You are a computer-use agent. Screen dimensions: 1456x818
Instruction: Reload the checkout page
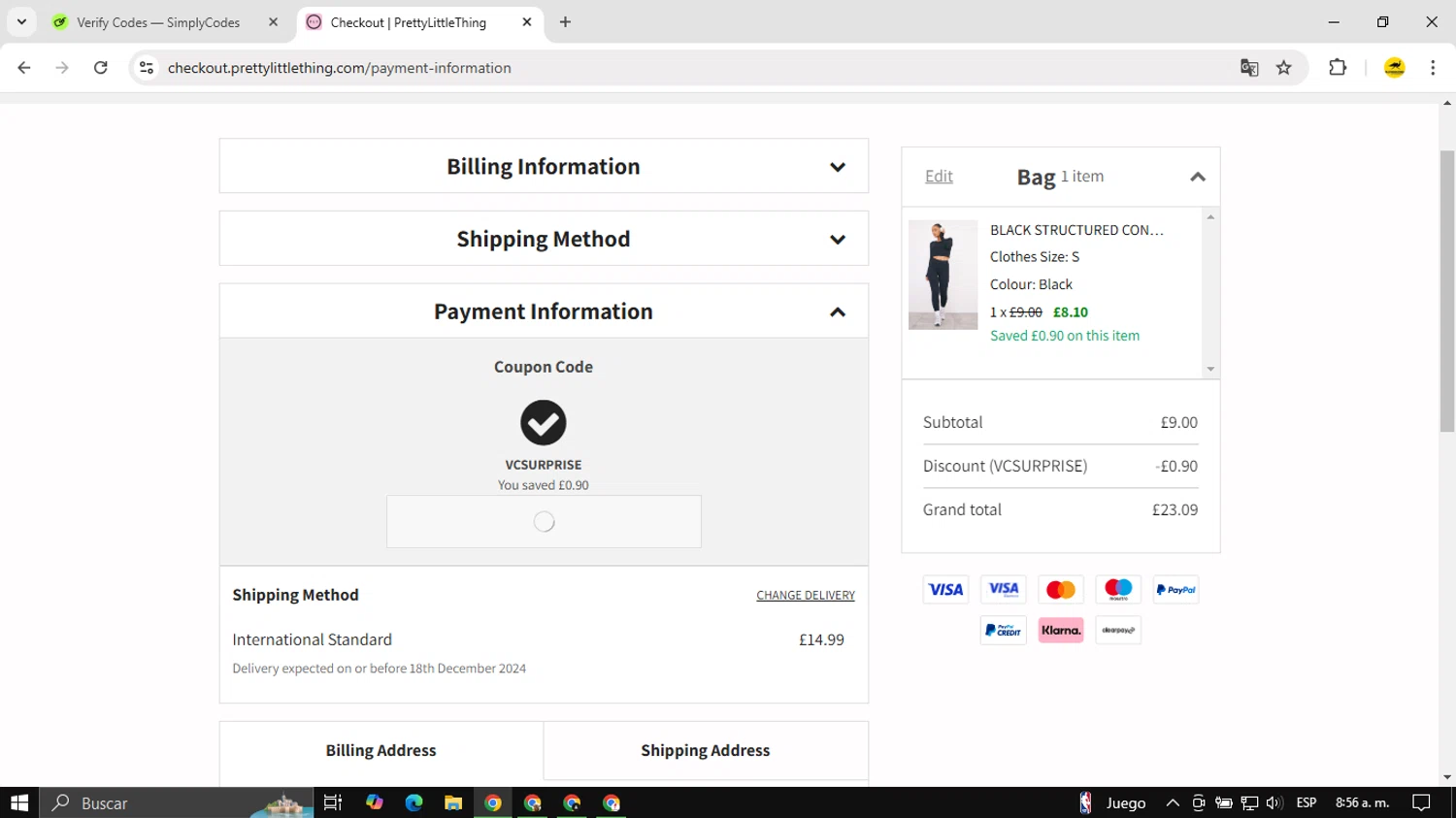click(100, 67)
